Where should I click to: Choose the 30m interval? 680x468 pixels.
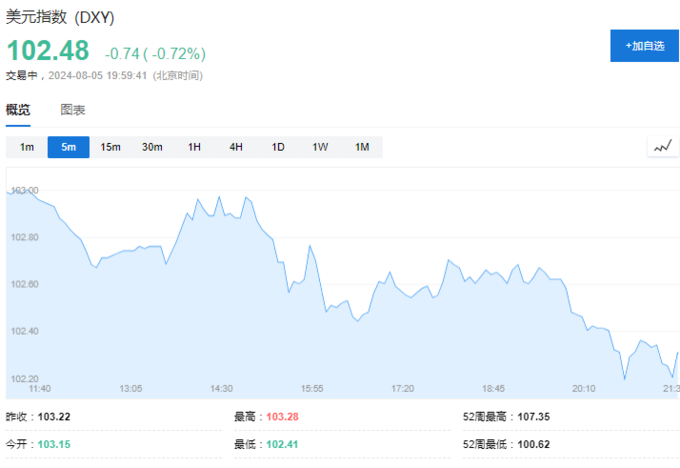[x=152, y=147]
